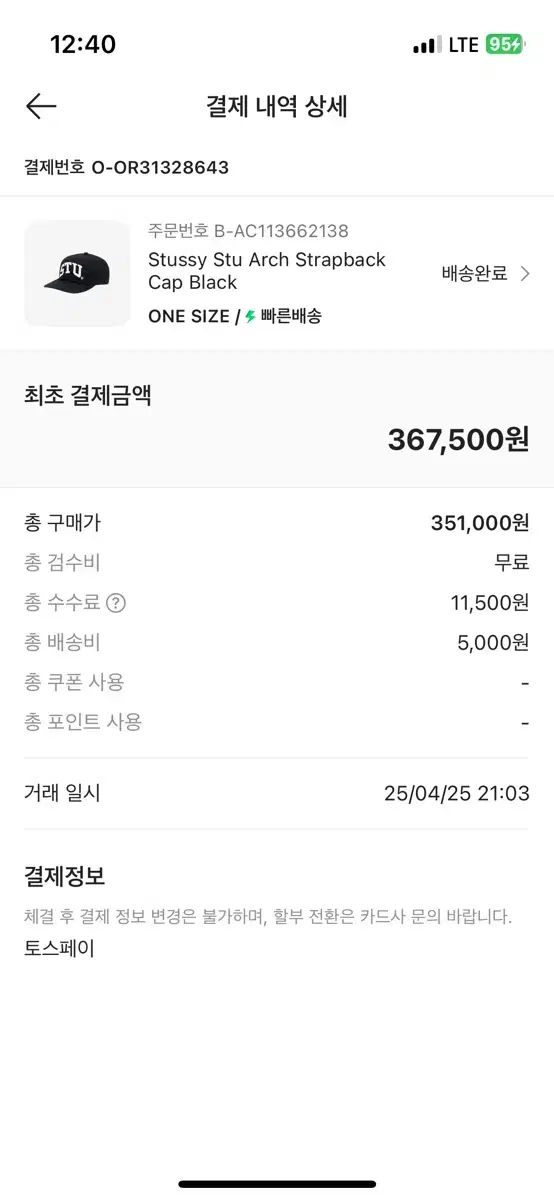Select order number B-AC113662138
This screenshot has height=1200, width=554.
click(281, 231)
